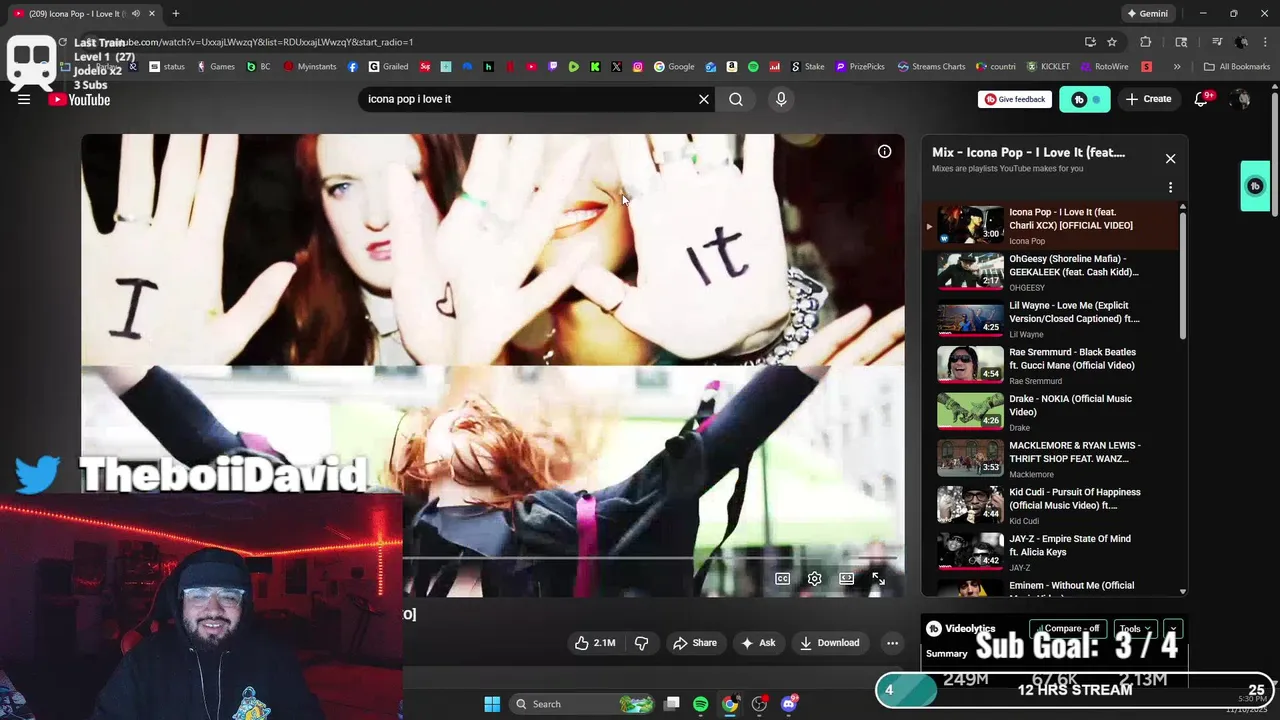Open Spotify from the taskbar
The height and width of the screenshot is (720, 1280).
click(x=700, y=704)
